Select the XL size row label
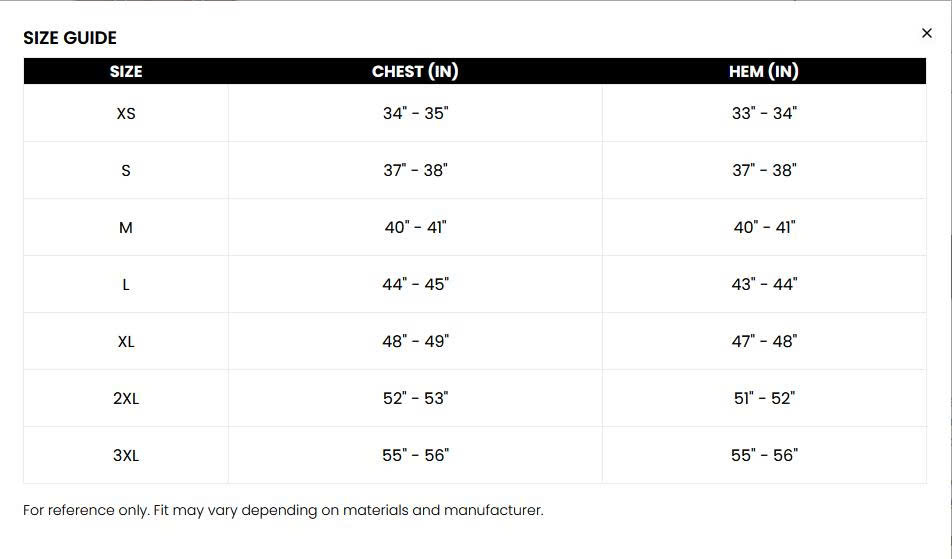 pos(126,342)
